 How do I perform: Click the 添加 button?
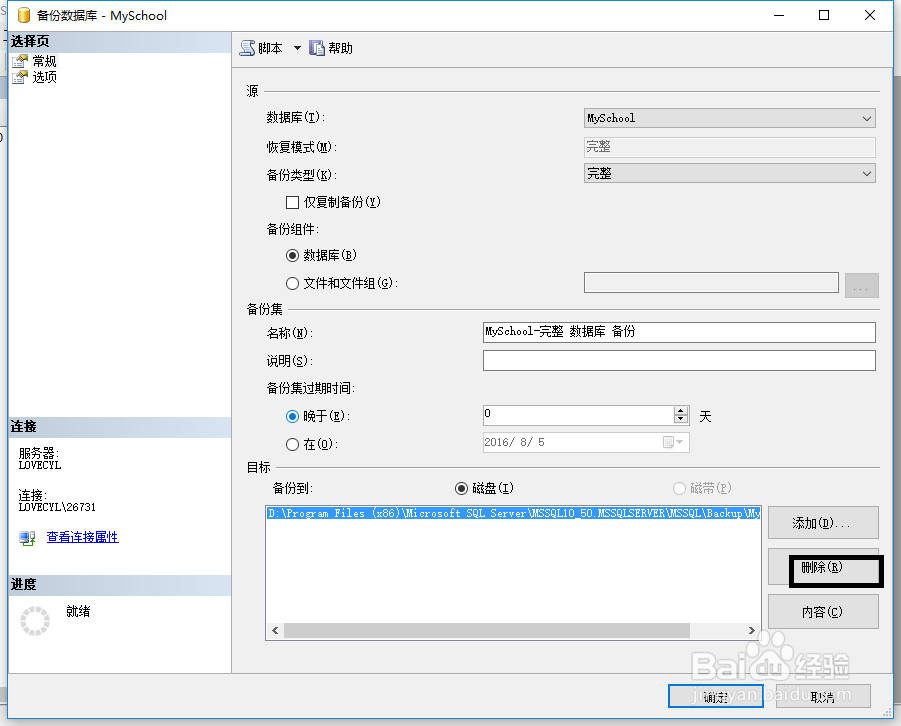tap(823, 521)
